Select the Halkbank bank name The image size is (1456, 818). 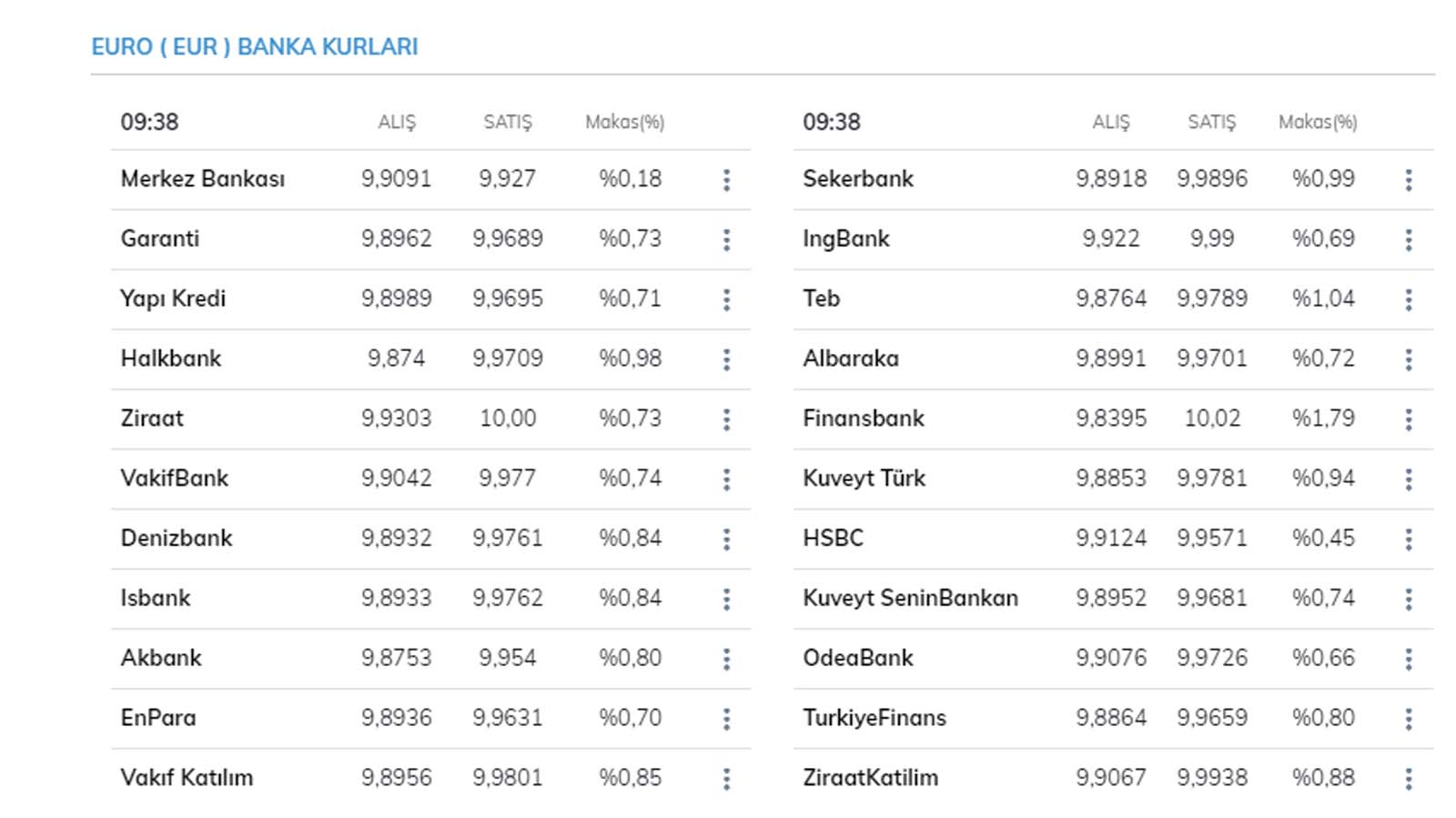[x=171, y=359]
